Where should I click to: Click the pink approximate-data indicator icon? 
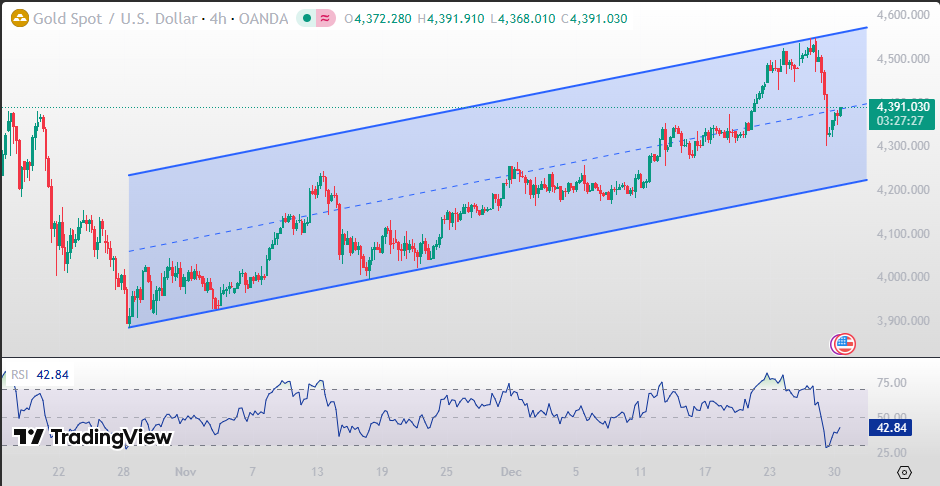pyautogui.click(x=325, y=18)
